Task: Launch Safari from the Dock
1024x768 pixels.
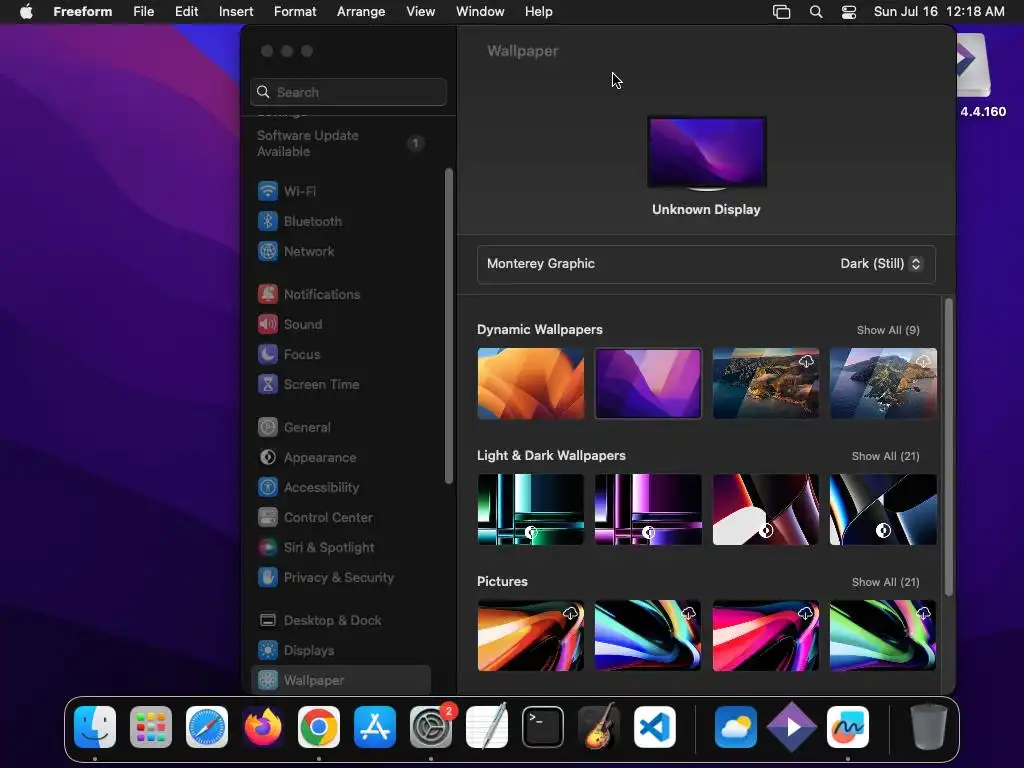Action: pyautogui.click(x=207, y=727)
